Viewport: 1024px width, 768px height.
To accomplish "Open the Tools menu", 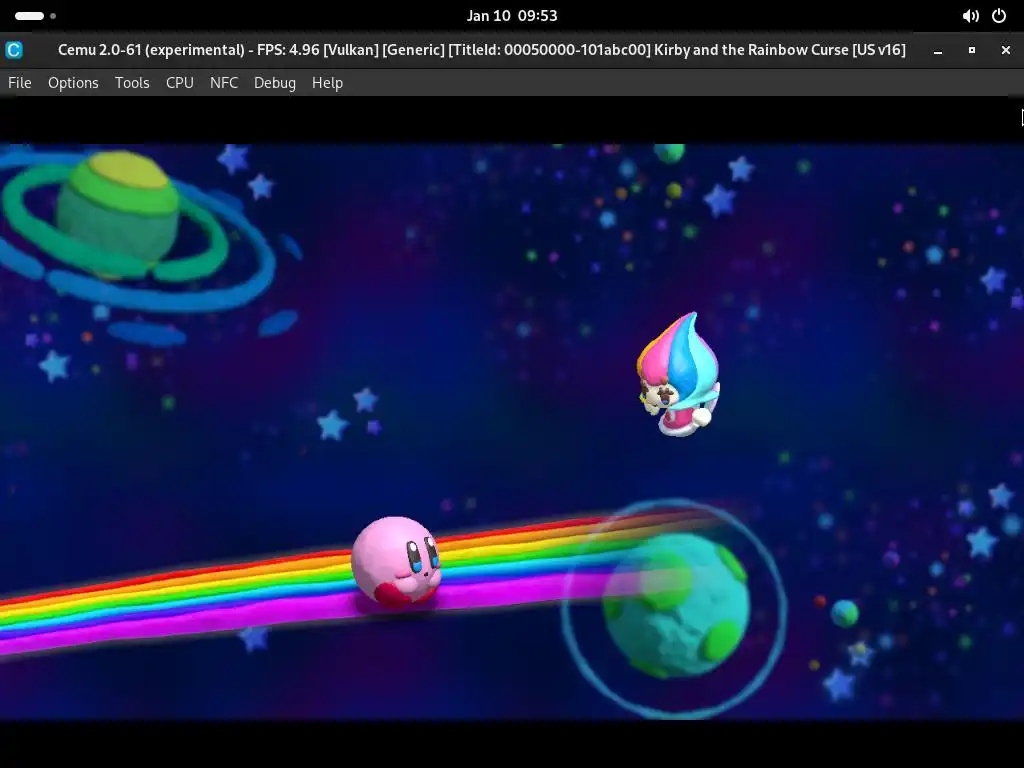I will pos(132,83).
